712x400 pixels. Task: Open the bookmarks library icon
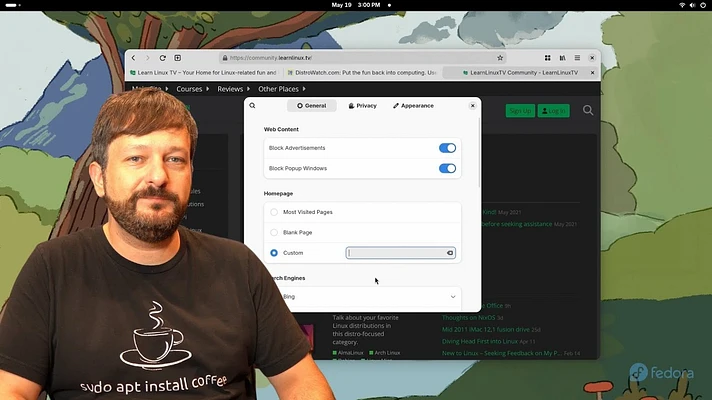(563, 58)
